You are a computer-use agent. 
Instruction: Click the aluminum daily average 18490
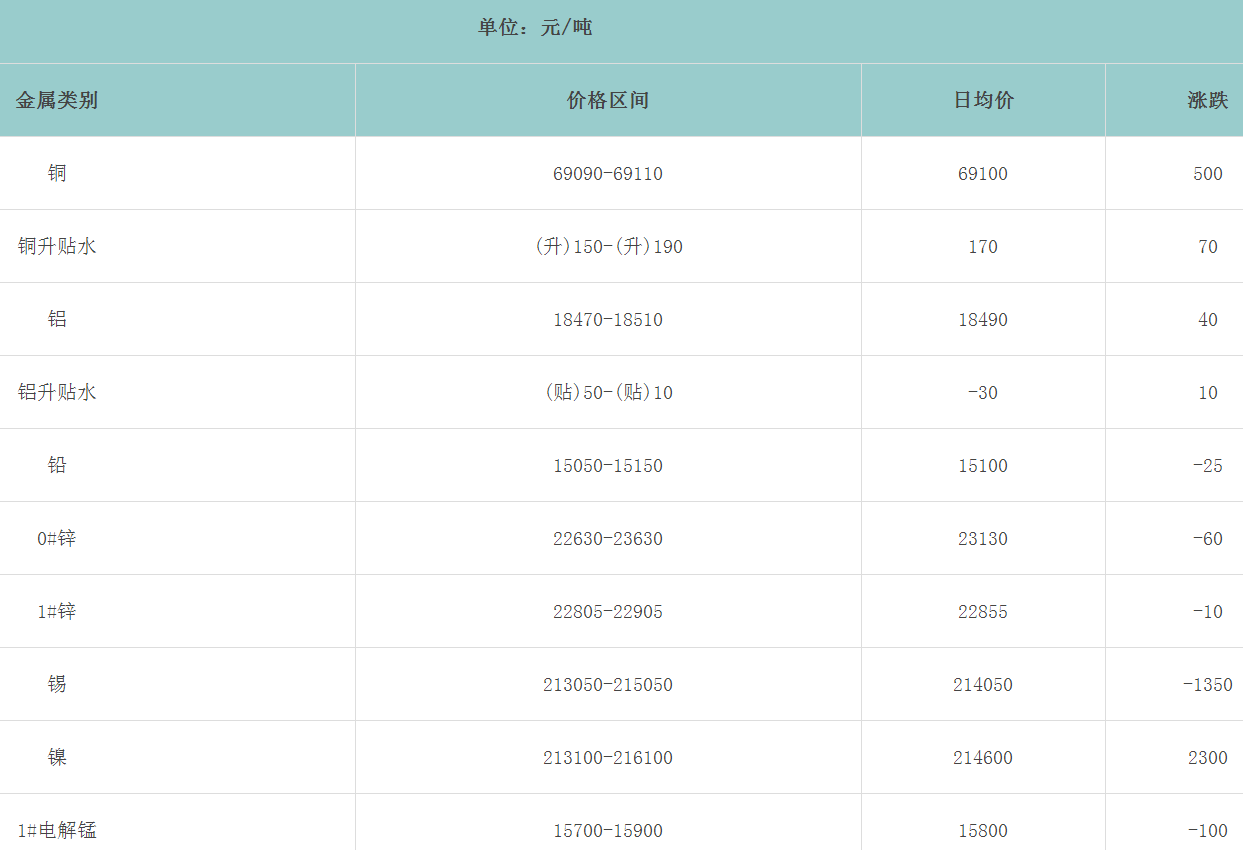(983, 320)
